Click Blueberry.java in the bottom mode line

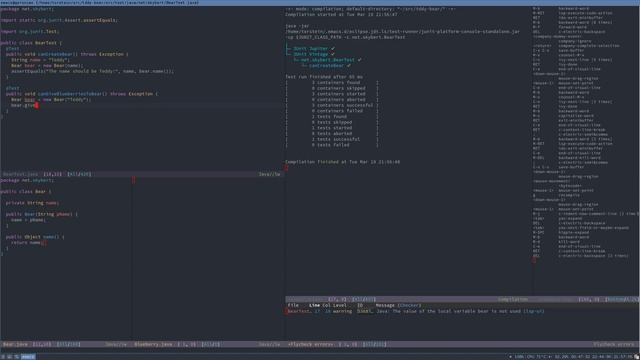(x=153, y=344)
